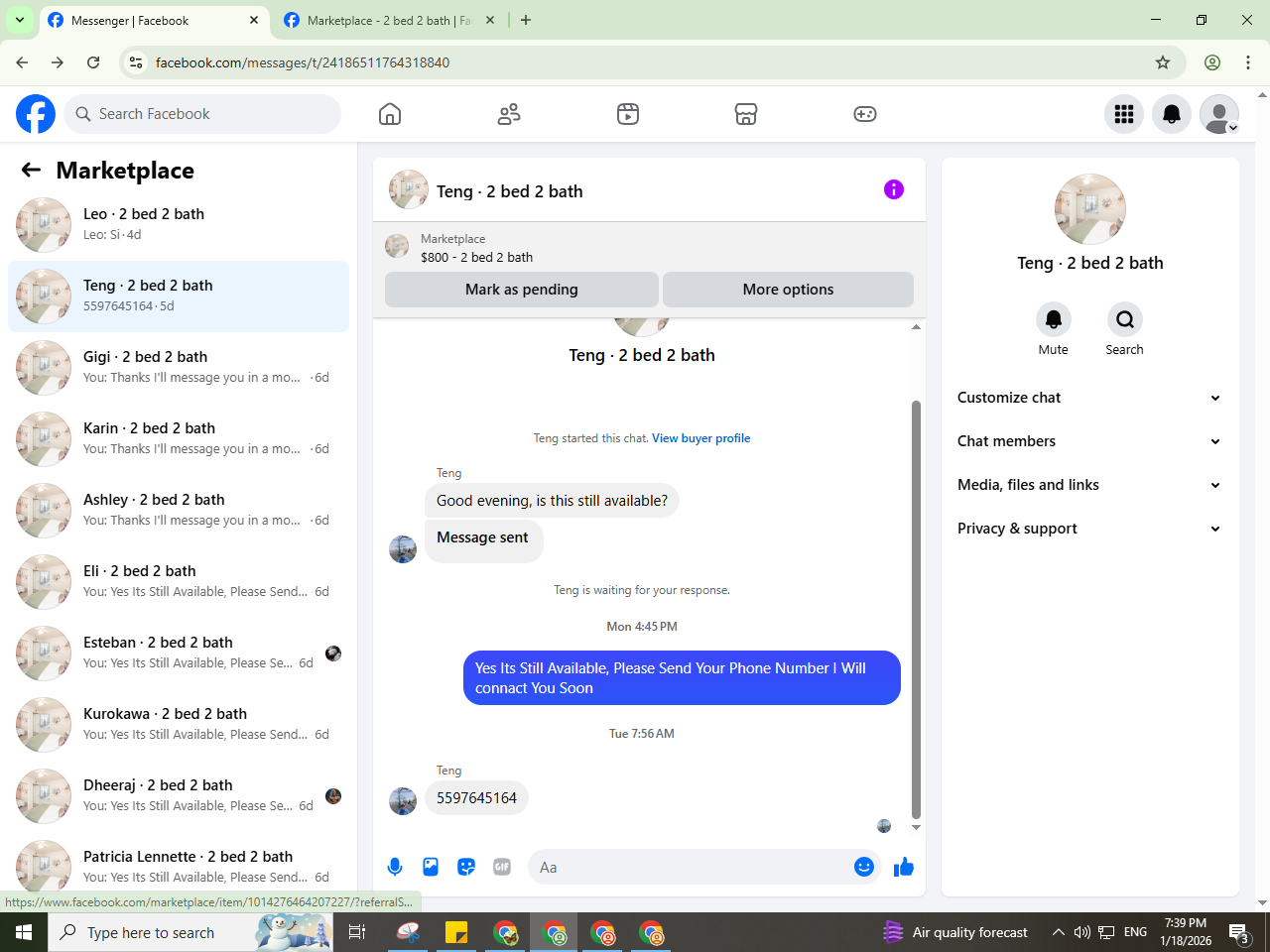This screenshot has height=952, width=1270.
Task: Reload the page in the browser
Action: coord(93,62)
